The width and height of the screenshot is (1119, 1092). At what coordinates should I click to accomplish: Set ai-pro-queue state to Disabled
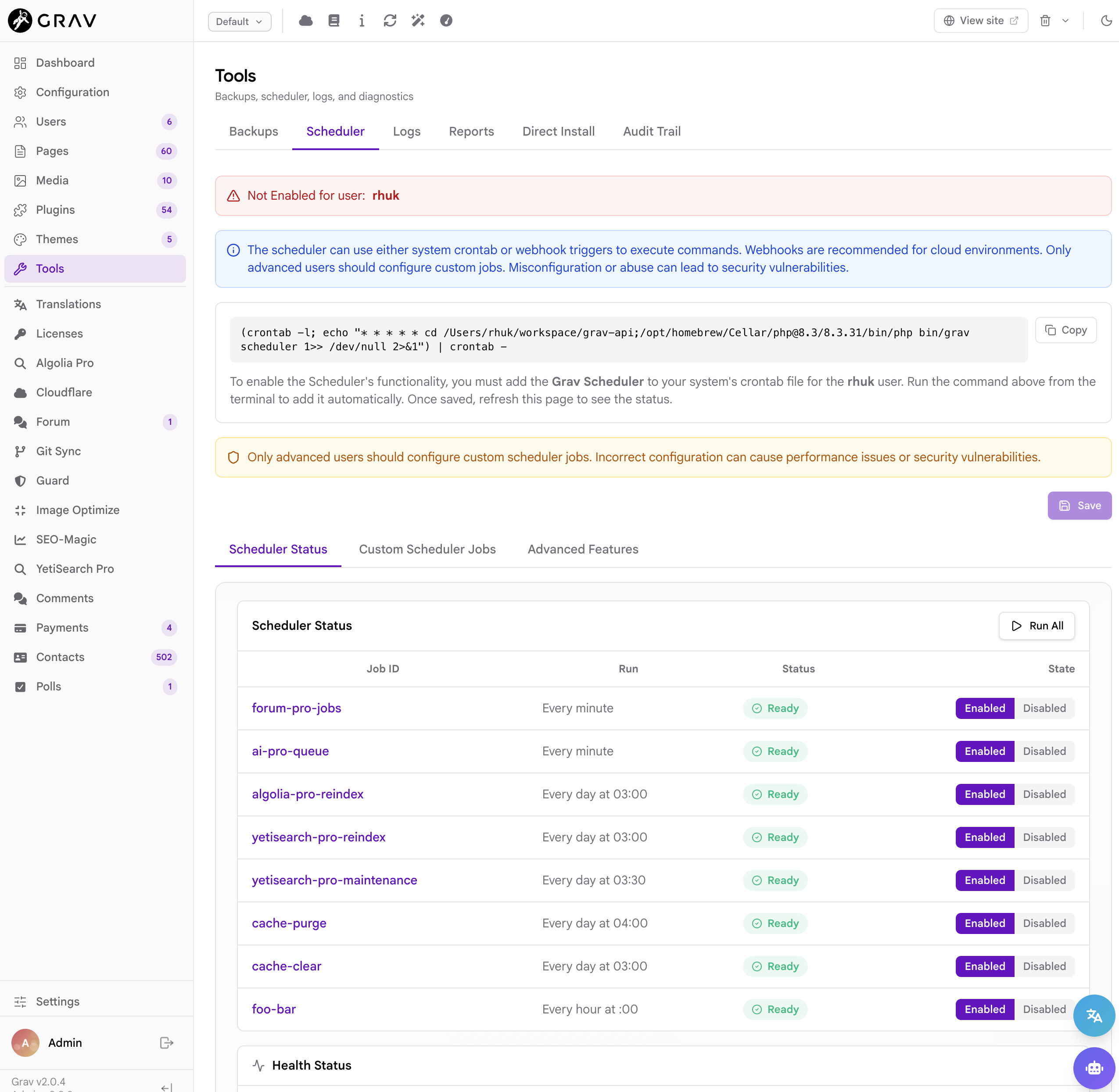[x=1044, y=751]
